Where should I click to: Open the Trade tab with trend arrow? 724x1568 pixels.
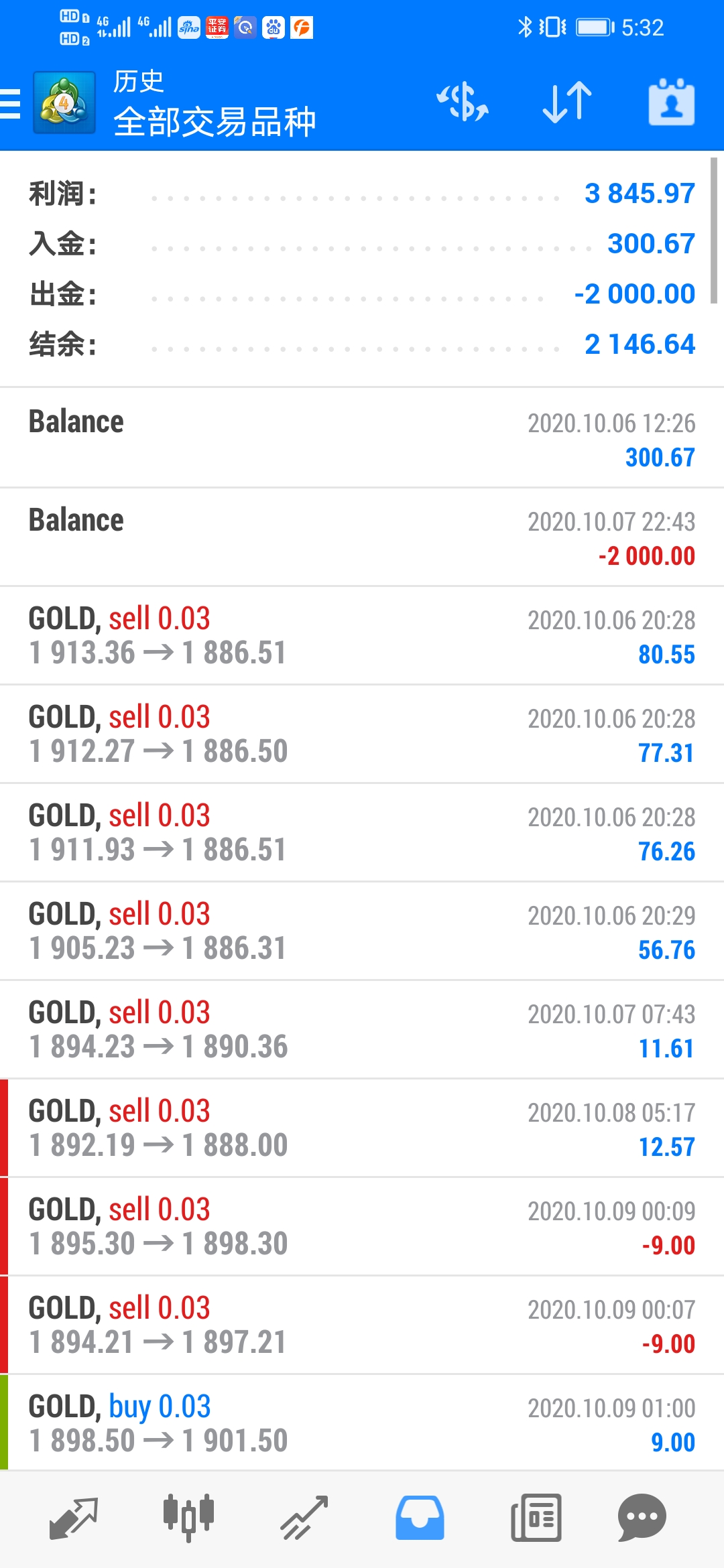coord(304,1518)
